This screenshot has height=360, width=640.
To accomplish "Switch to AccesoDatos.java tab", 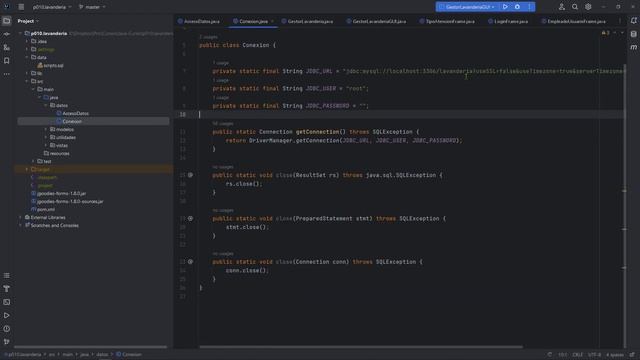I will [x=199, y=21].
